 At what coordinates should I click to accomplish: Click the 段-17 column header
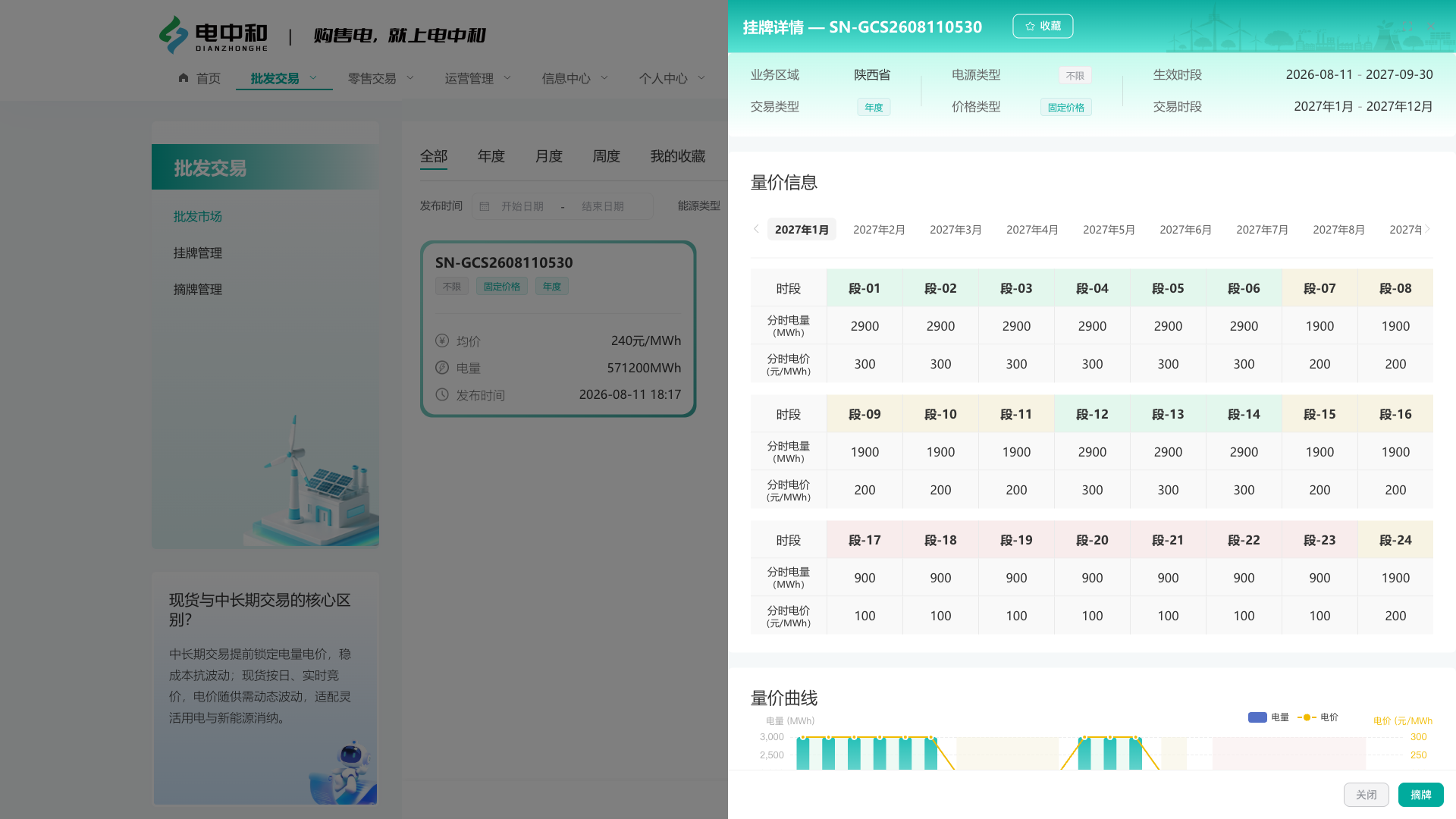[x=864, y=540]
